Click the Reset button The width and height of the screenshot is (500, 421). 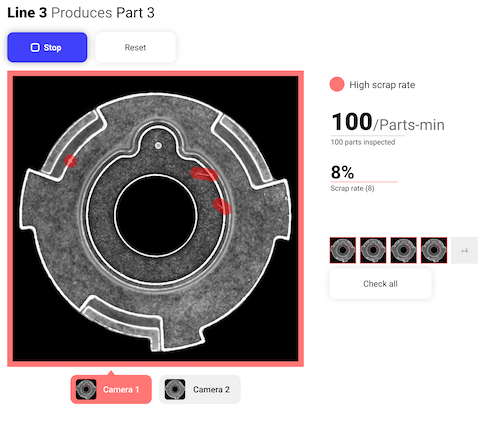pyautogui.click(x=135, y=47)
